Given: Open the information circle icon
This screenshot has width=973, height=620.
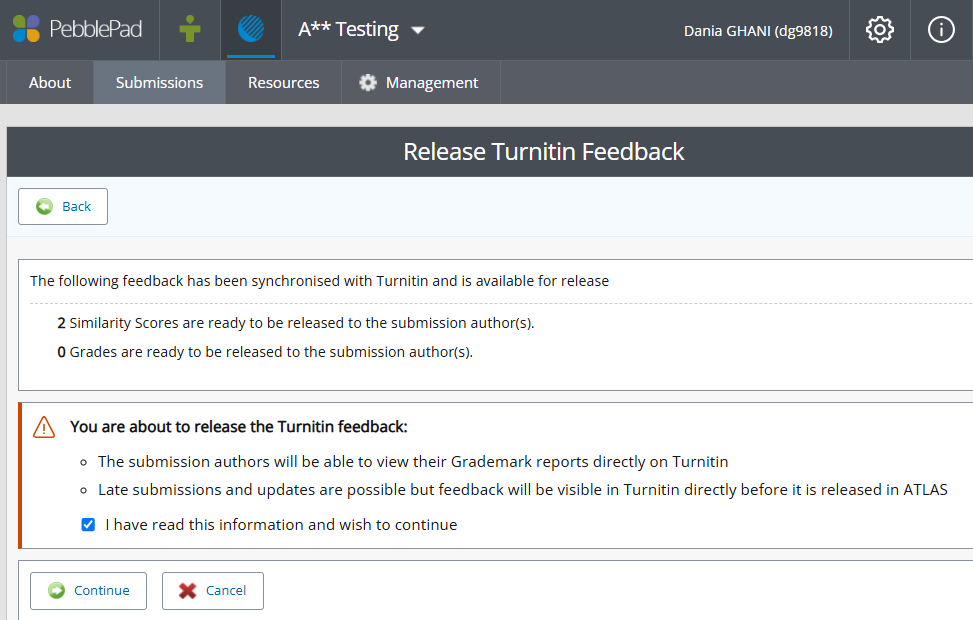Looking at the screenshot, I should [x=941, y=30].
